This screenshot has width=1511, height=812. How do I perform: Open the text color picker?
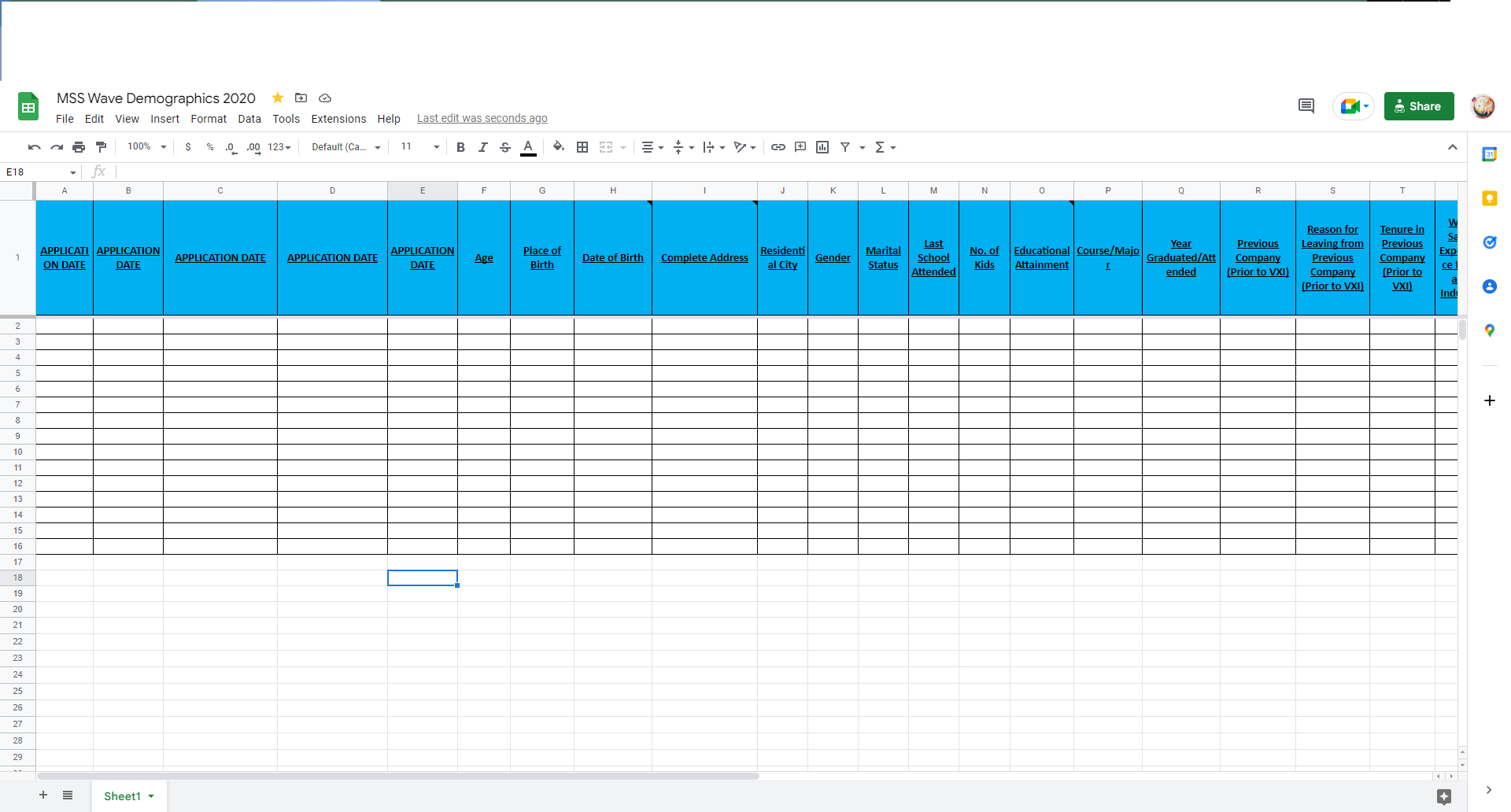(x=529, y=147)
